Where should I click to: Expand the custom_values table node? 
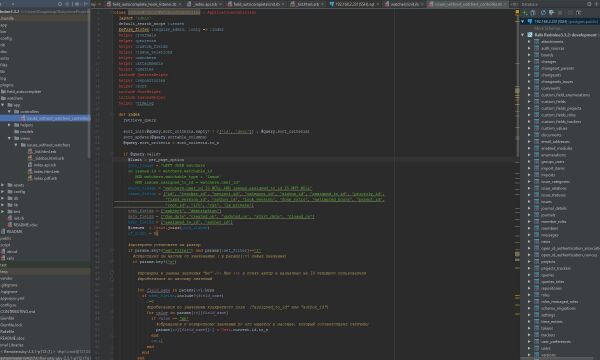(x=530, y=128)
